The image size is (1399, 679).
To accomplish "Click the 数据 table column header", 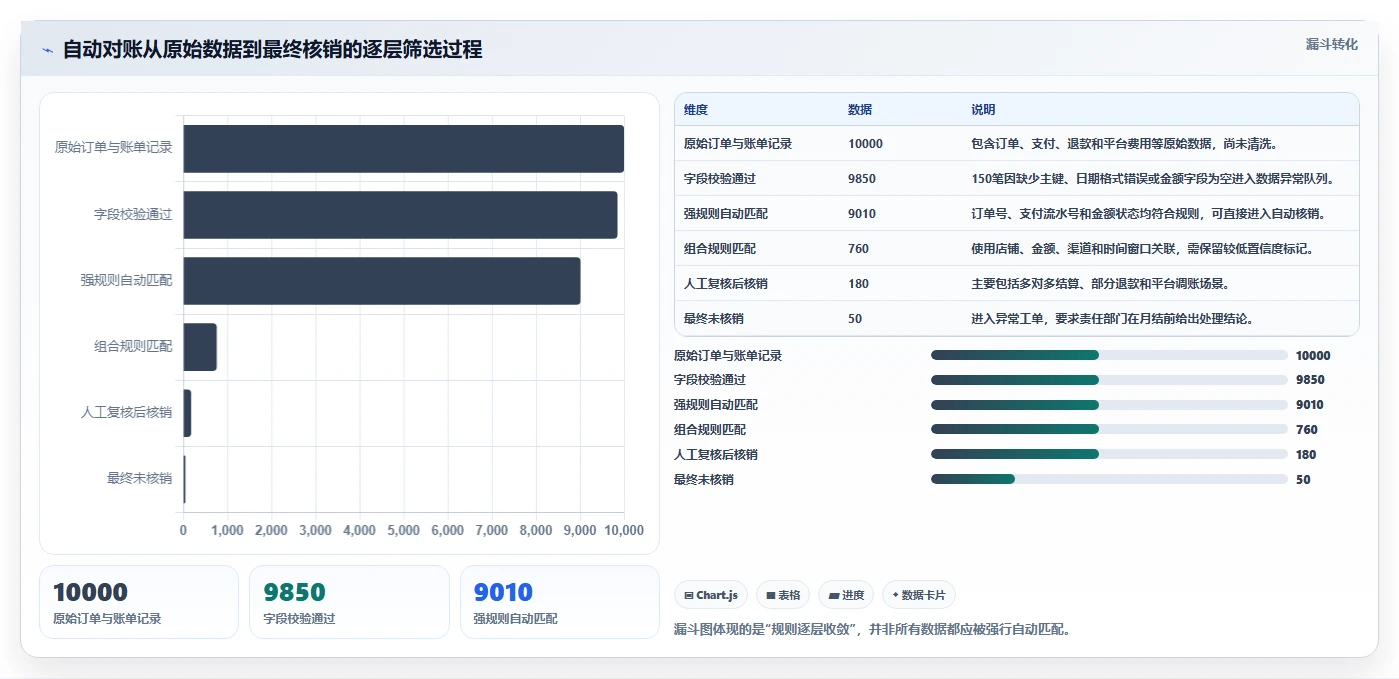I will [860, 110].
